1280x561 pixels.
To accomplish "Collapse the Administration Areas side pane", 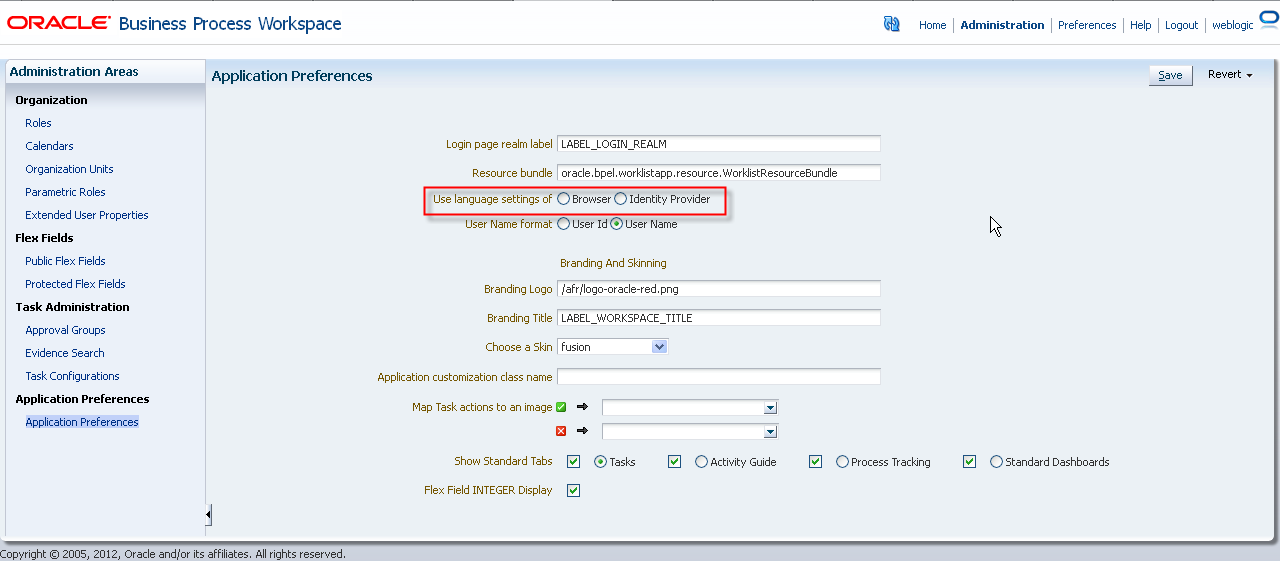I will pos(208,515).
